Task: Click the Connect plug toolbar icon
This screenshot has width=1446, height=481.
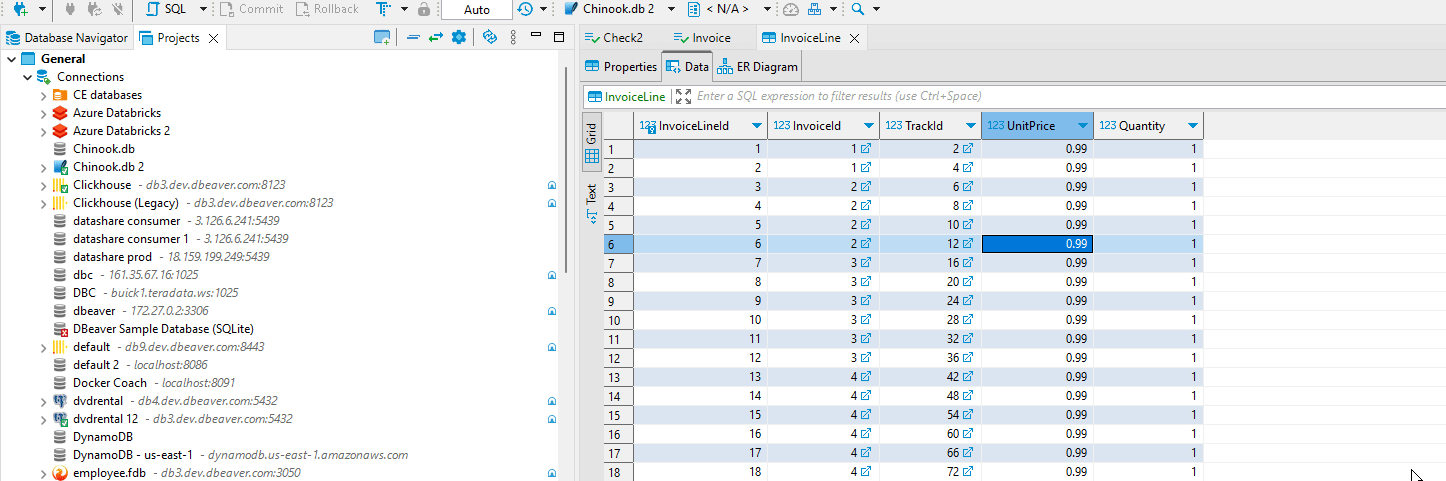Action: pos(70,9)
